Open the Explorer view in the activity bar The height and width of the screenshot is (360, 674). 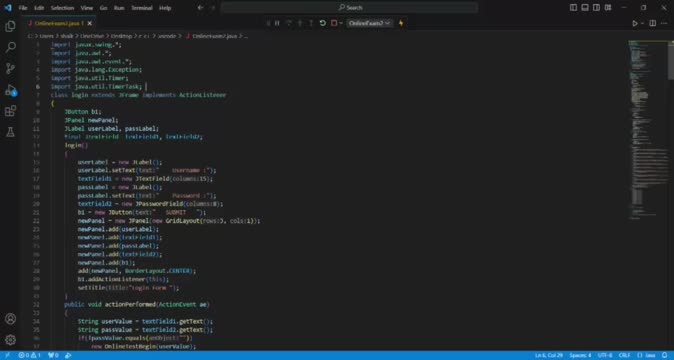click(10, 26)
